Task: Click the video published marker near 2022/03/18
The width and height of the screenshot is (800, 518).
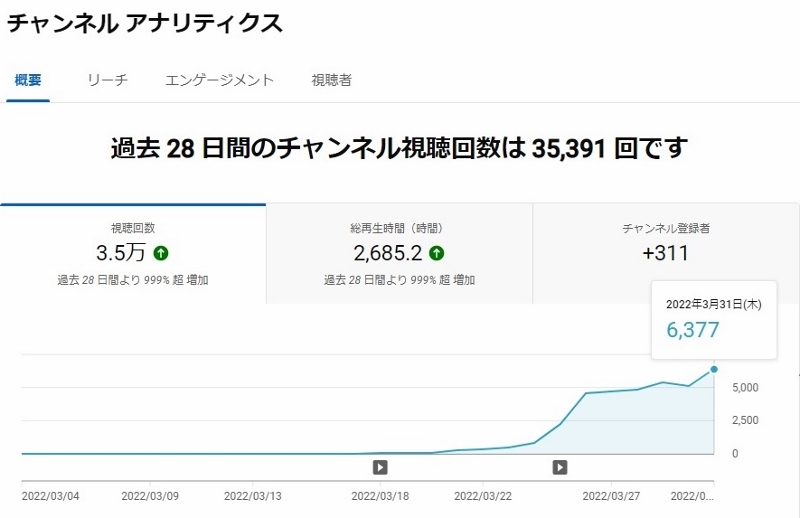Action: tap(380, 467)
